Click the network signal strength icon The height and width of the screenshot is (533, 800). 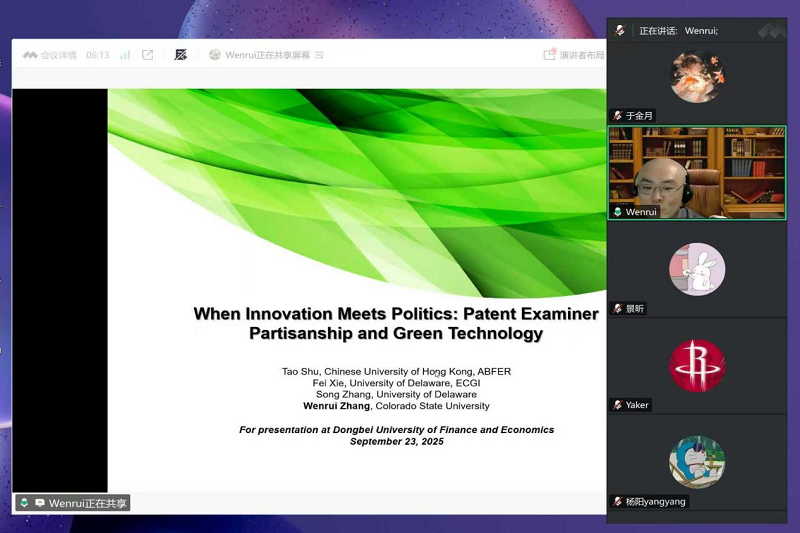point(125,55)
